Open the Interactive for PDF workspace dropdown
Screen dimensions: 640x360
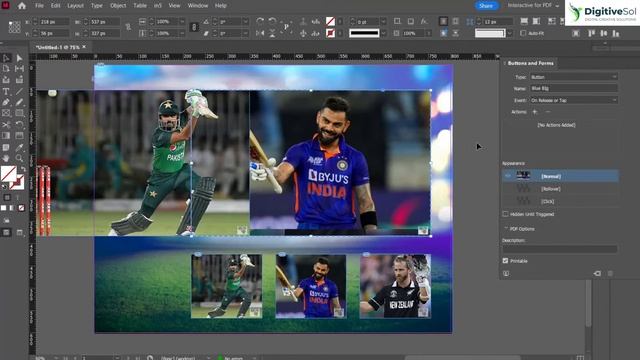(x=533, y=6)
